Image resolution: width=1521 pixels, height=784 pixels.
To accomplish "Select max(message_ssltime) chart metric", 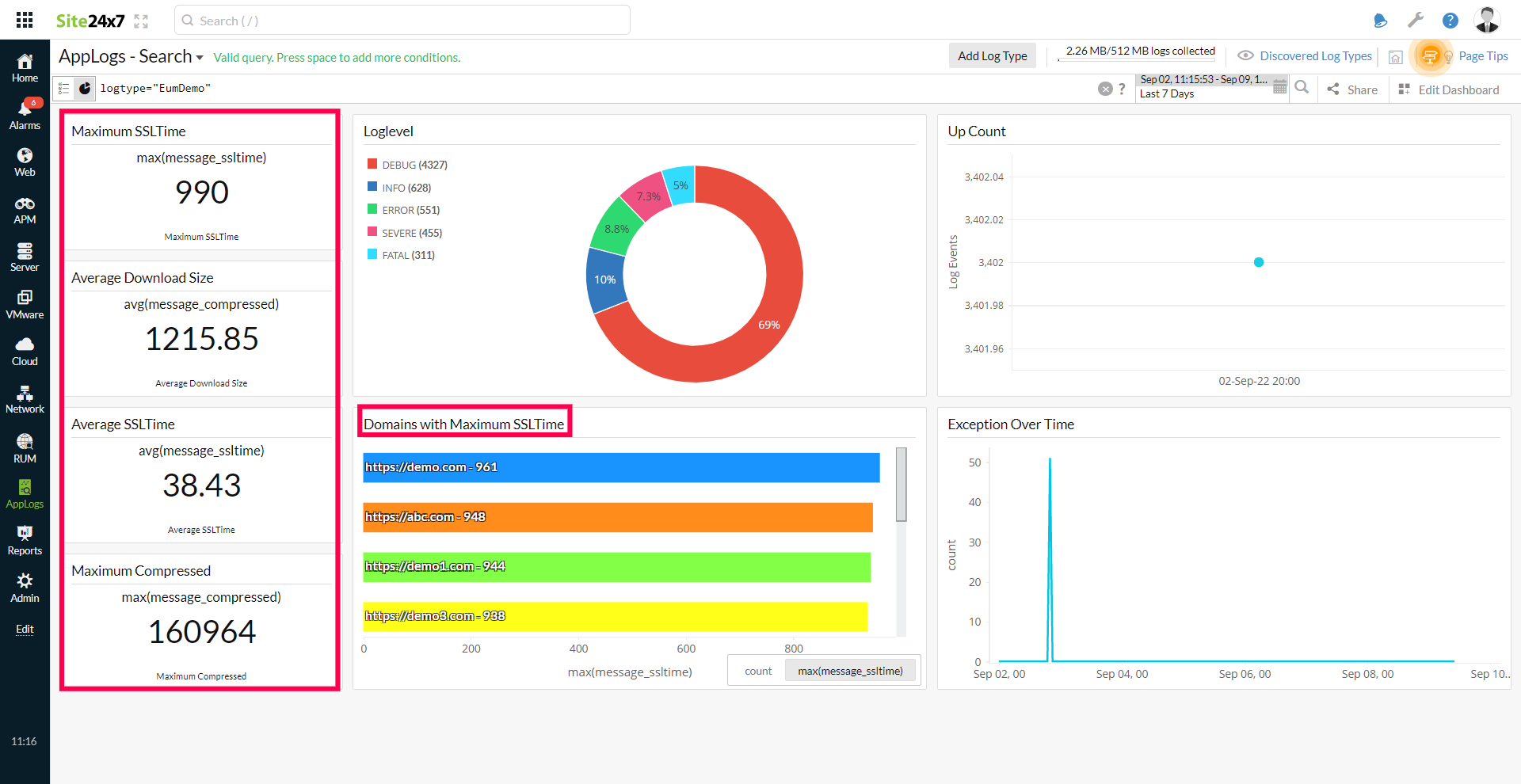I will point(850,671).
